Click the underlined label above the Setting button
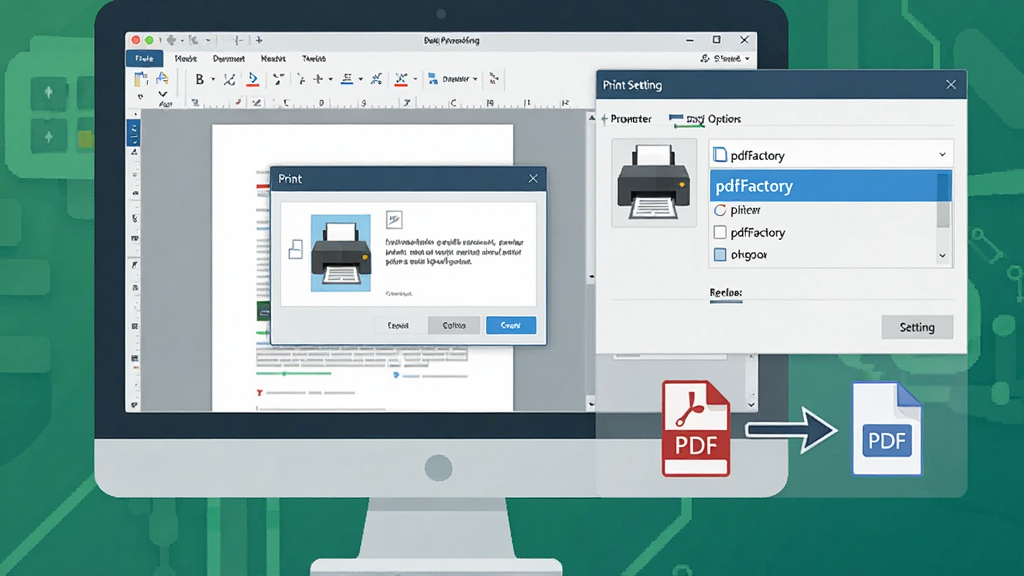This screenshot has width=1024, height=576. [726, 293]
